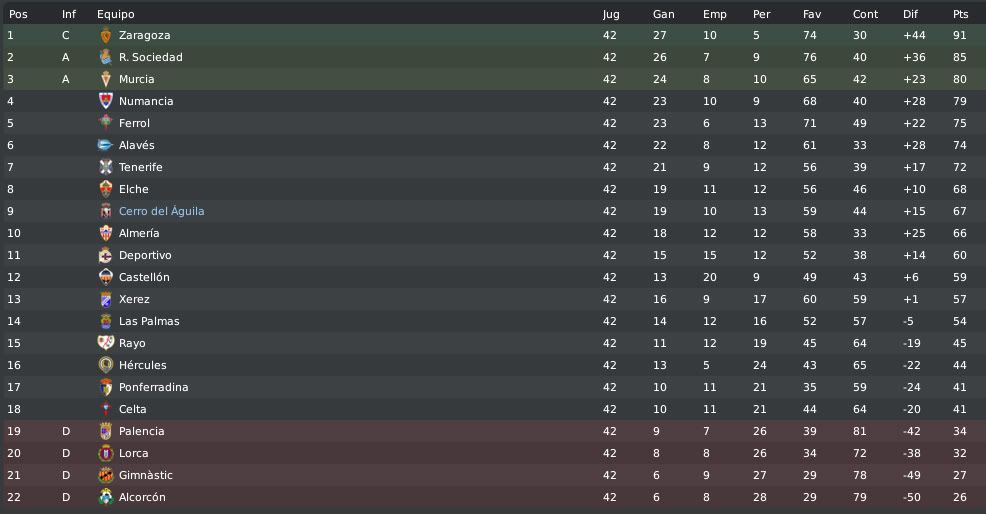Click the Numancia team crest
Image resolution: width=986 pixels, height=514 pixels.
pos(106,101)
